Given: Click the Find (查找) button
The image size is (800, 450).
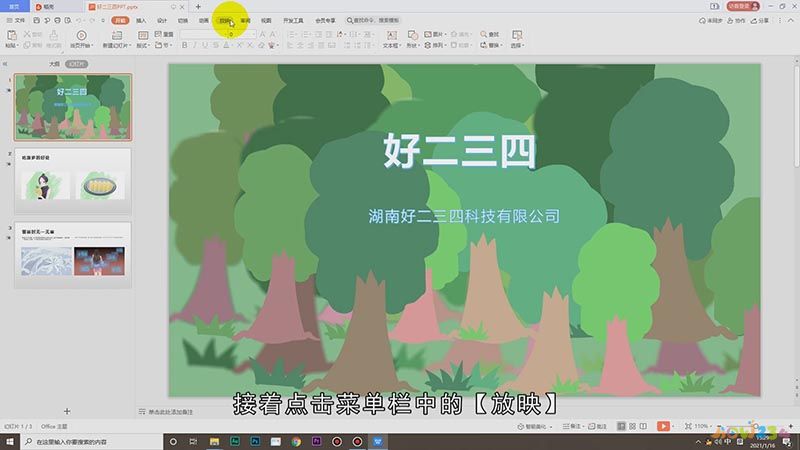Looking at the screenshot, I should click(x=490, y=34).
